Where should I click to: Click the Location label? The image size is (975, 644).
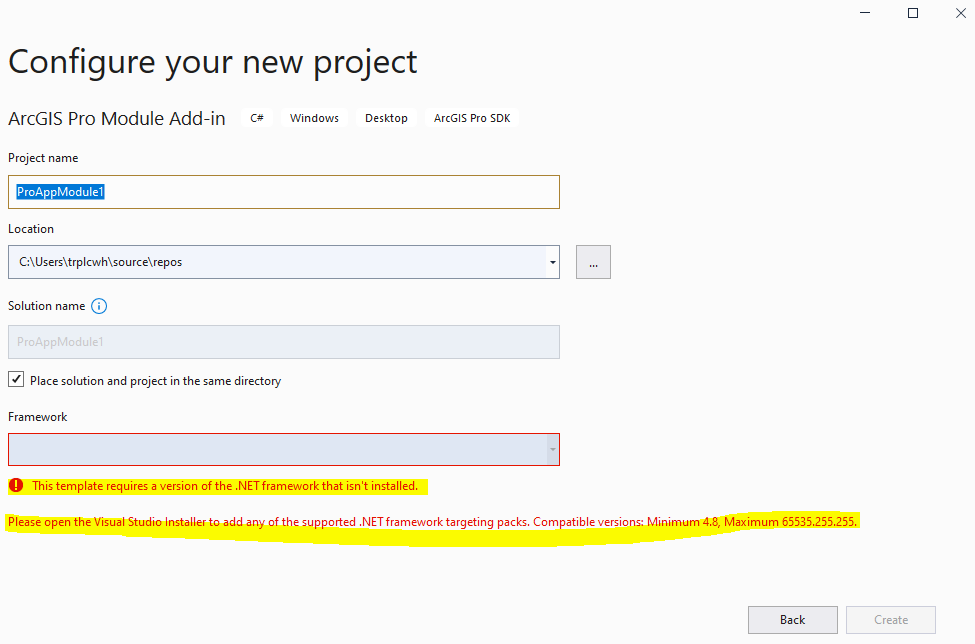coord(30,229)
